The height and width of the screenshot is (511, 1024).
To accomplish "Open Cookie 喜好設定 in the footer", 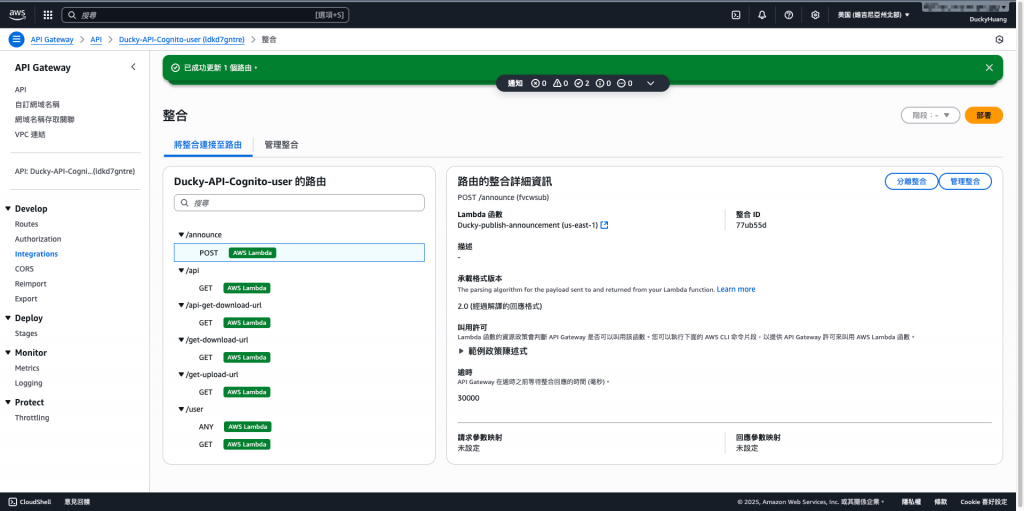I will [x=986, y=502].
